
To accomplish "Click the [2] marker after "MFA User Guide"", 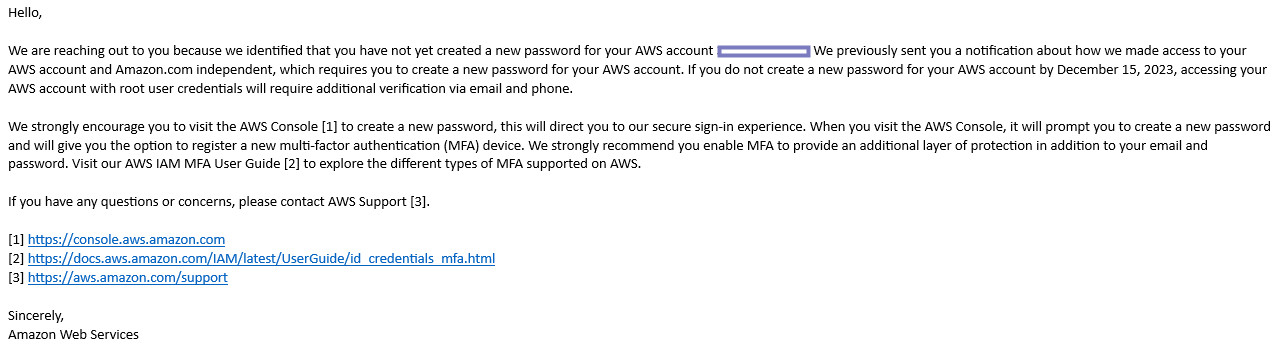I will pos(290,164).
